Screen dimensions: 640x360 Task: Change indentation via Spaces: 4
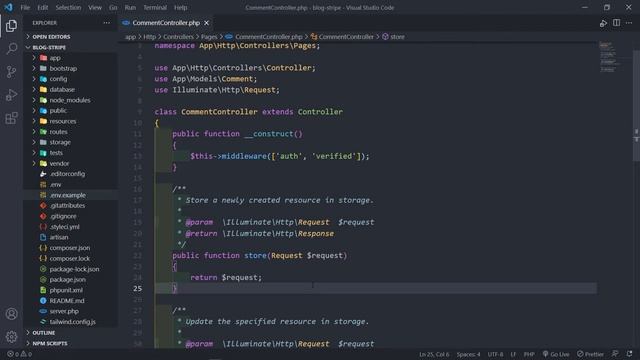468,354
